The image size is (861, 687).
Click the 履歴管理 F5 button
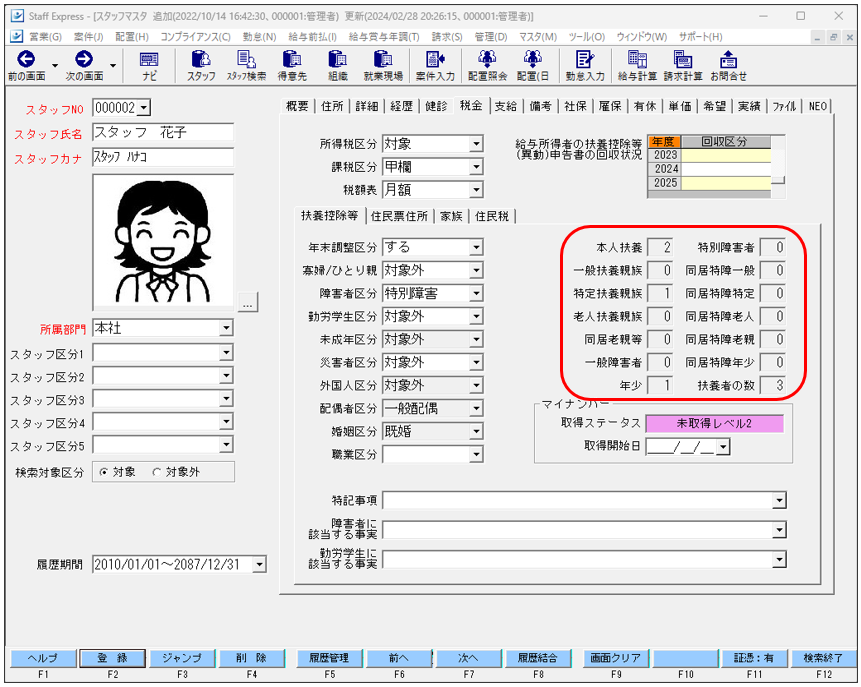pyautogui.click(x=329, y=658)
